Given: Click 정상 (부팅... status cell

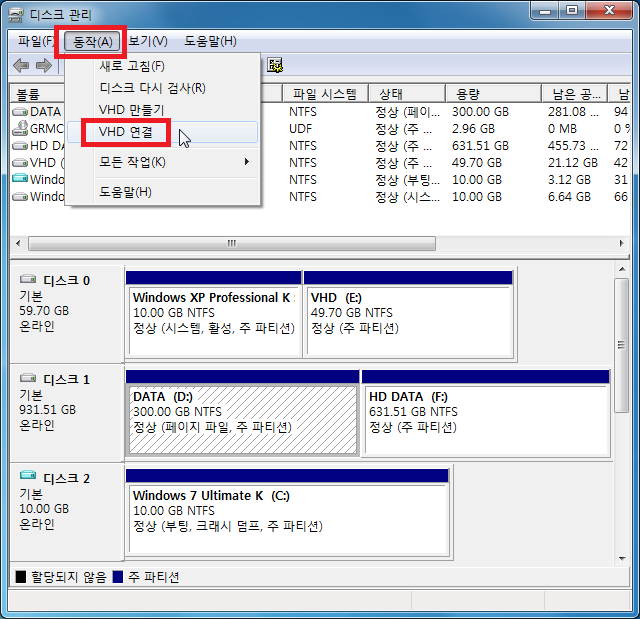Looking at the screenshot, I should (x=408, y=180).
